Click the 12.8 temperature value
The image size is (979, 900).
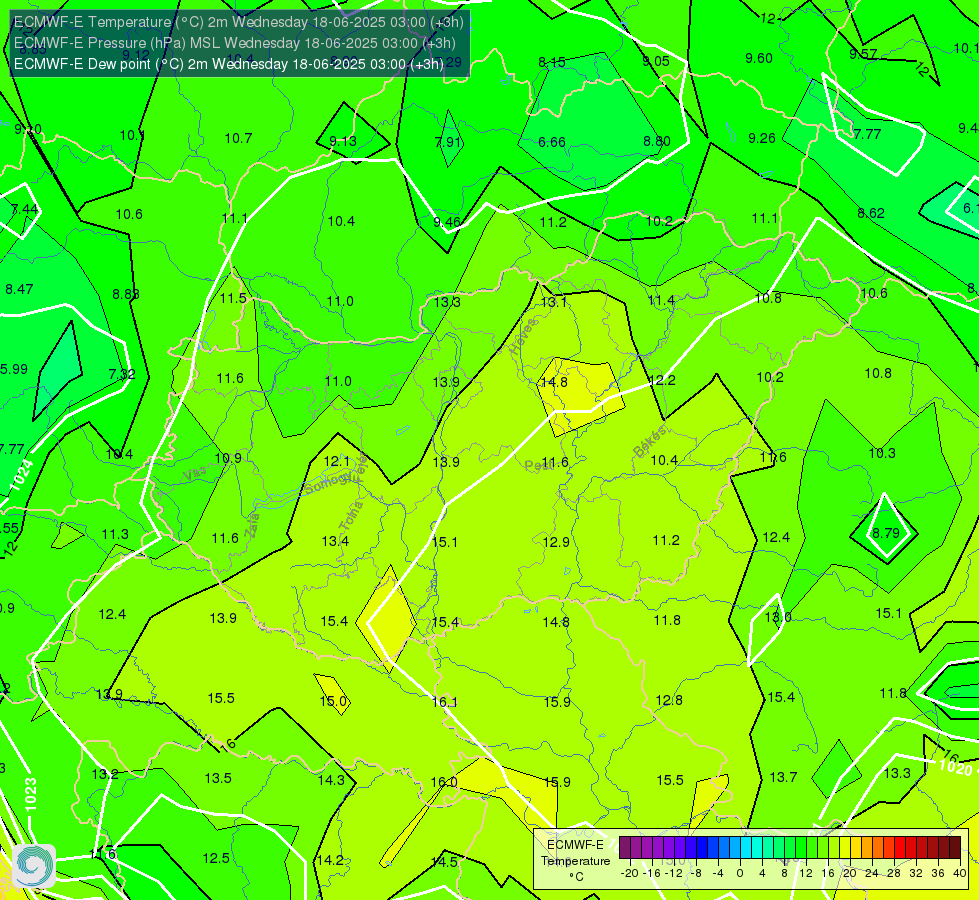669,700
